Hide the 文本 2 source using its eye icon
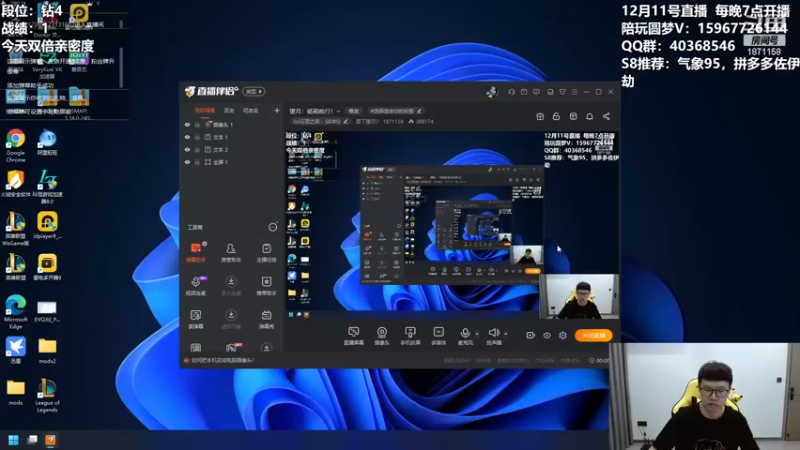The width and height of the screenshot is (800, 450). [x=187, y=149]
